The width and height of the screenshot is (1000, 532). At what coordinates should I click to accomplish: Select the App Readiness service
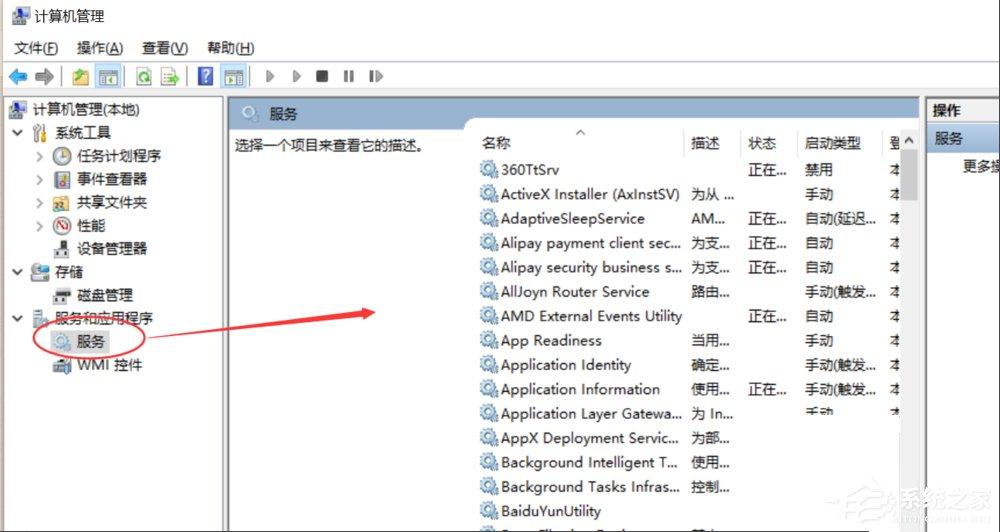pyautogui.click(x=551, y=341)
